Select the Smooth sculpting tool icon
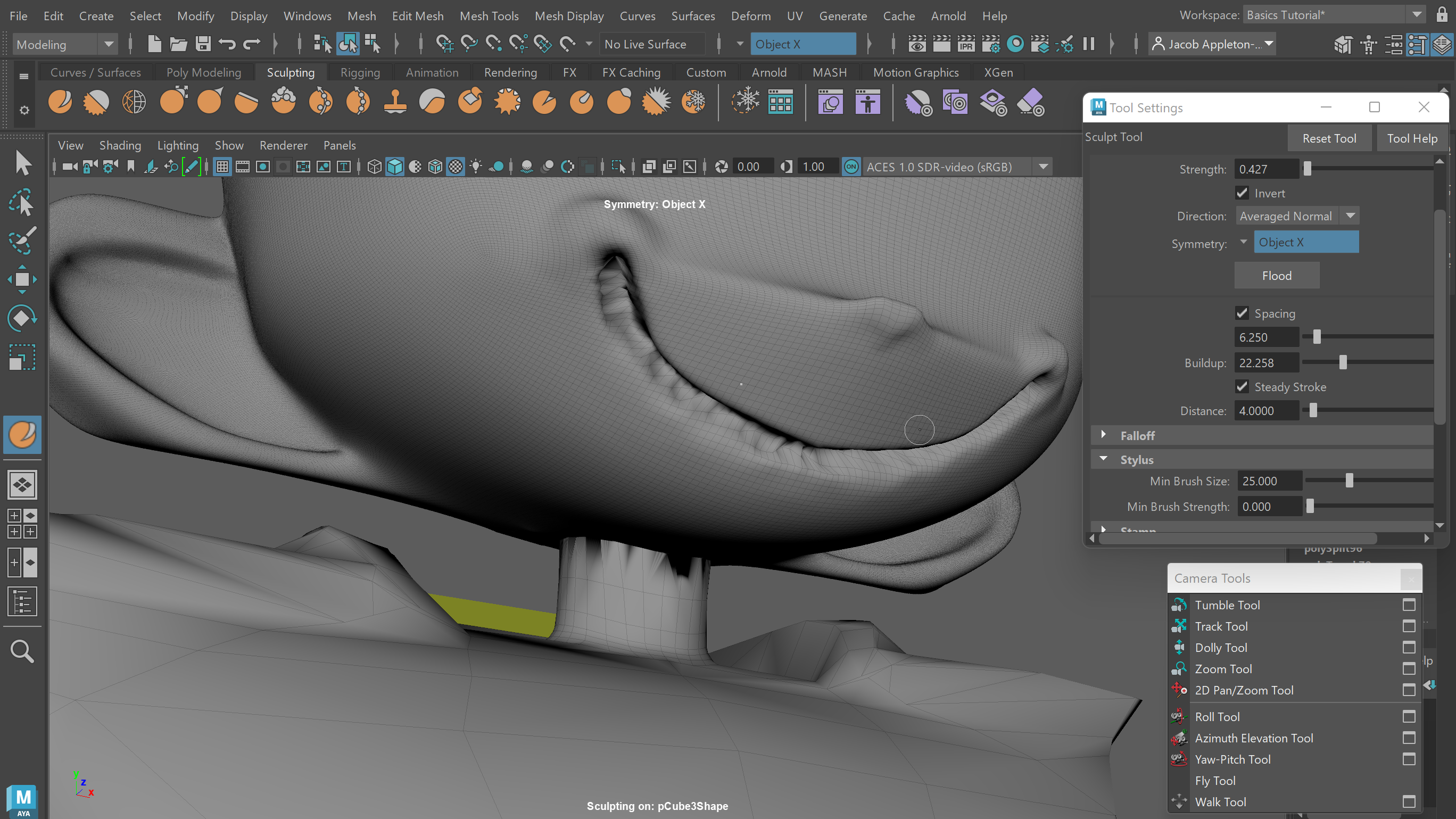The image size is (1456, 819). pos(96,102)
